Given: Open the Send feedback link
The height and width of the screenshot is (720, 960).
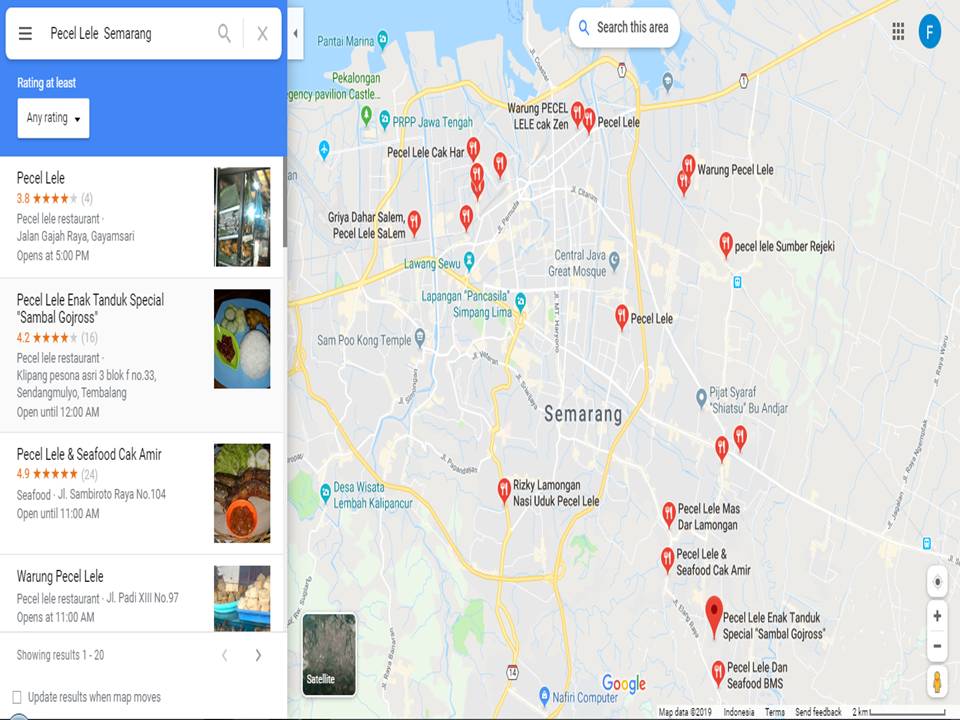Looking at the screenshot, I should pos(818,712).
